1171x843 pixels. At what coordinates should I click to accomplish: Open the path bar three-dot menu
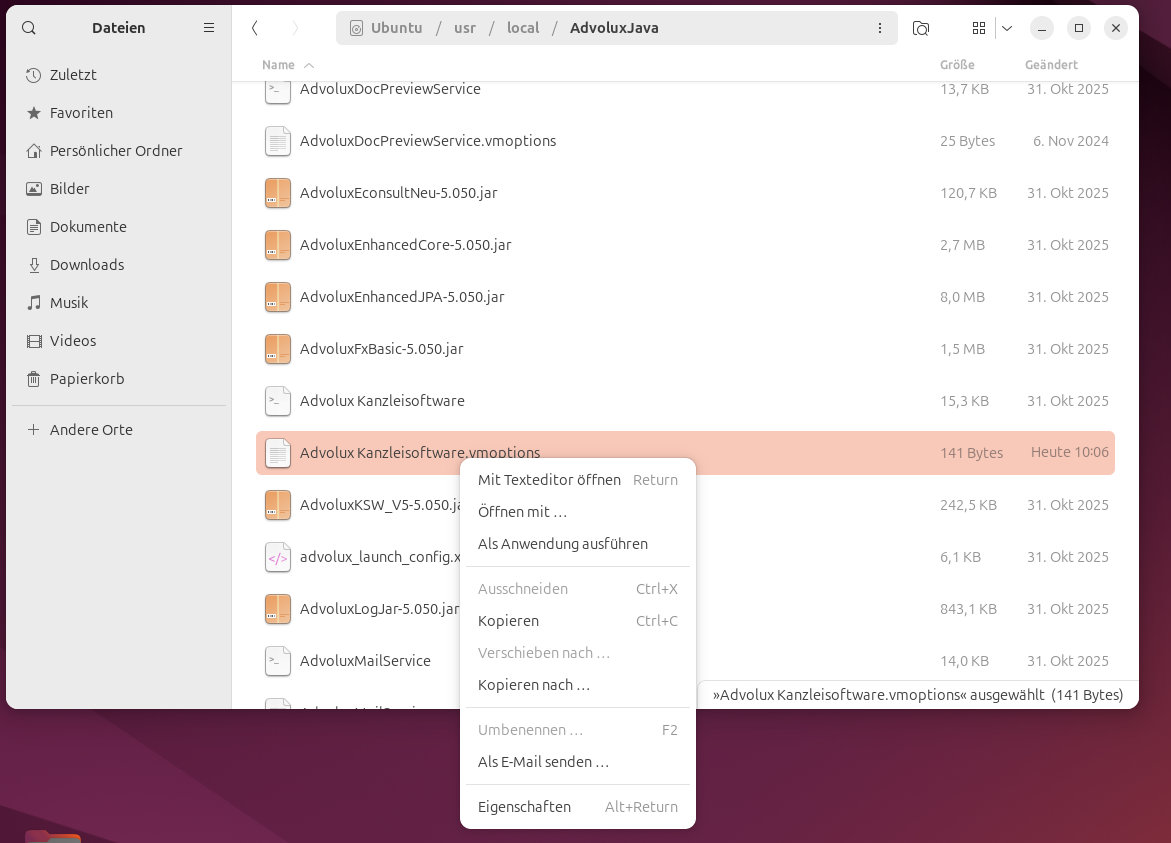tap(880, 28)
